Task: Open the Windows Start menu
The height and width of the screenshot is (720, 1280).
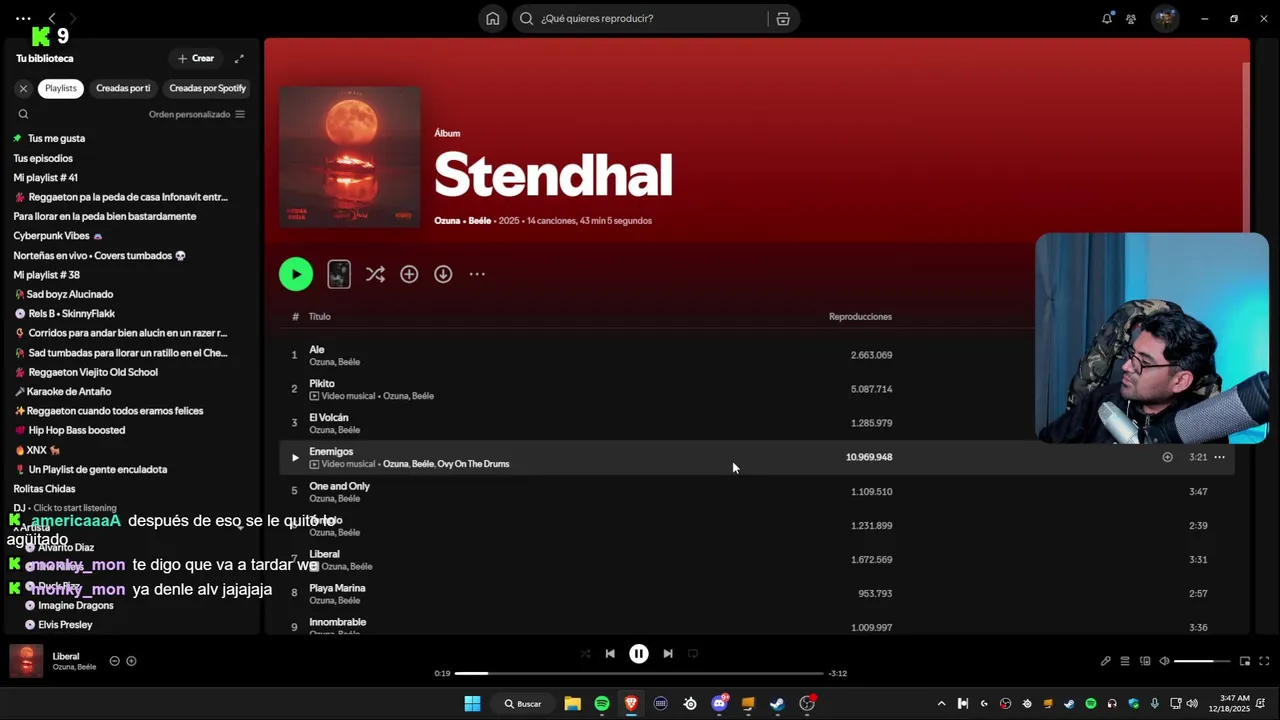Action: (x=472, y=703)
